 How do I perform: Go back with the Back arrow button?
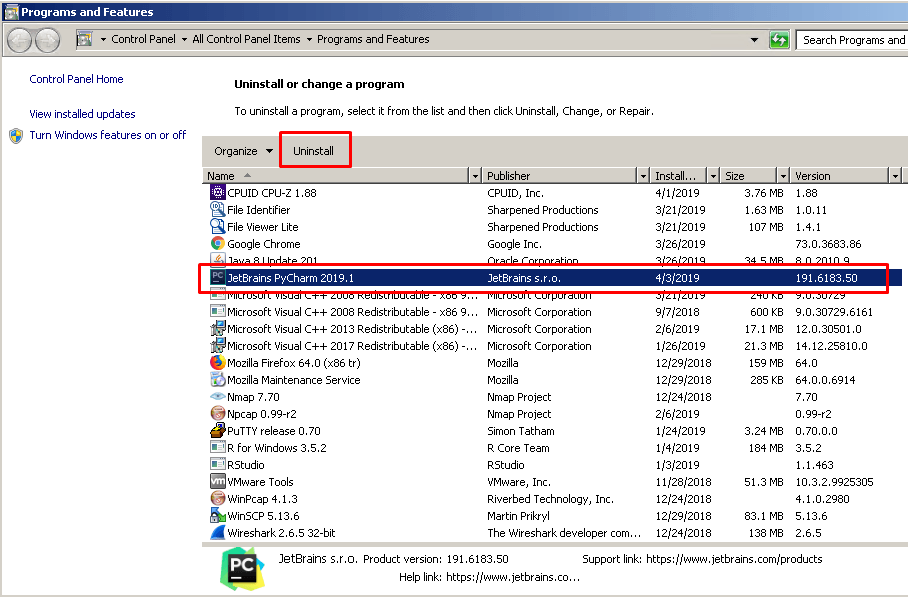point(20,40)
